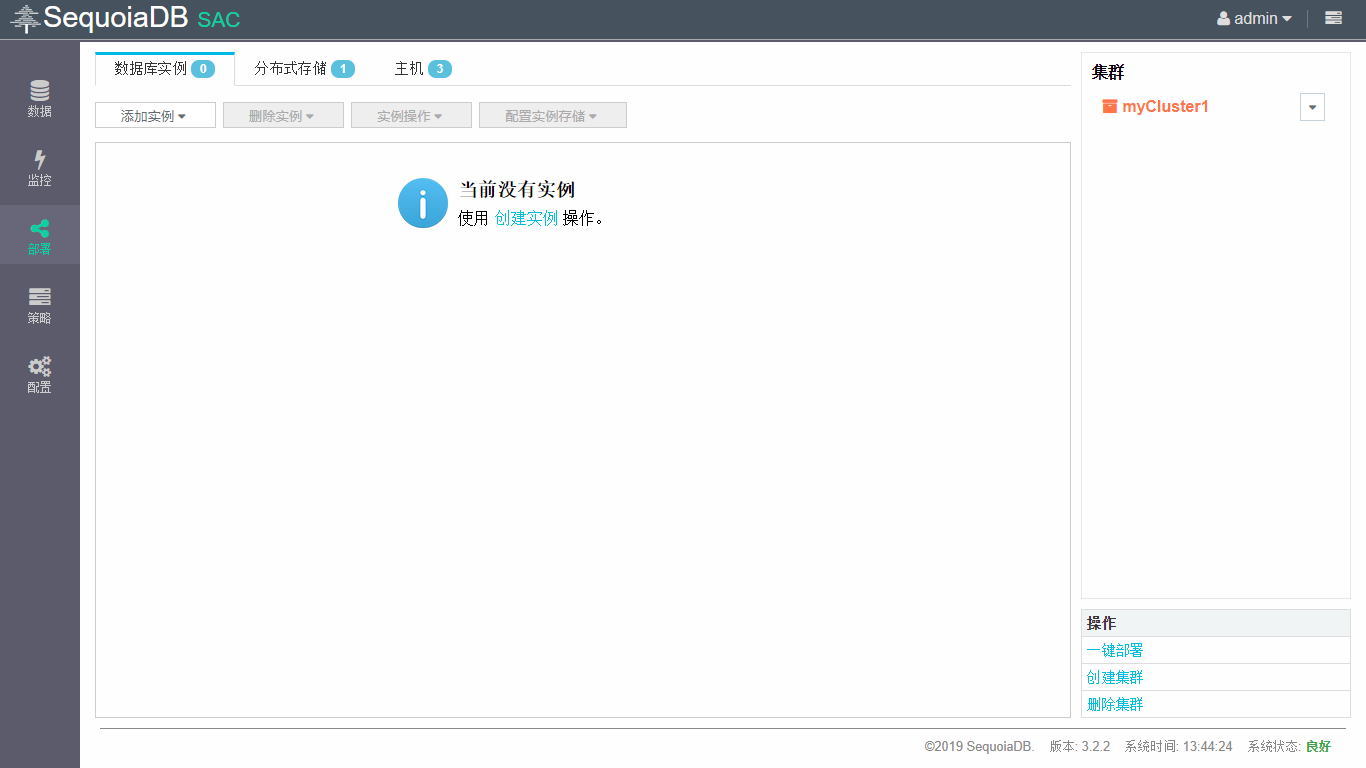Click the 创建集群 link
This screenshot has width=1366, height=768.
pyautogui.click(x=1115, y=677)
